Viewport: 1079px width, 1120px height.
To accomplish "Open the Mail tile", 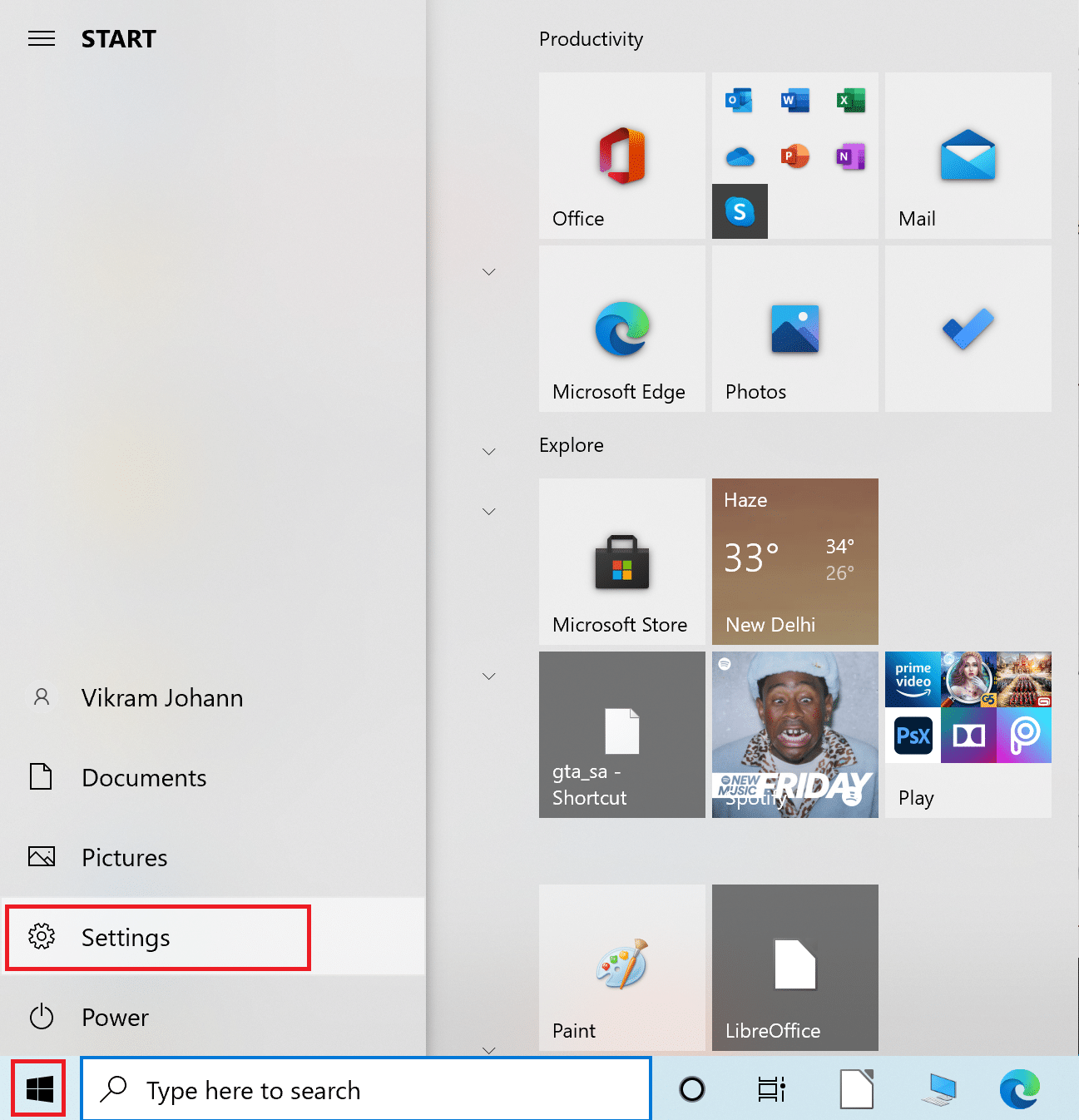I will (x=968, y=156).
